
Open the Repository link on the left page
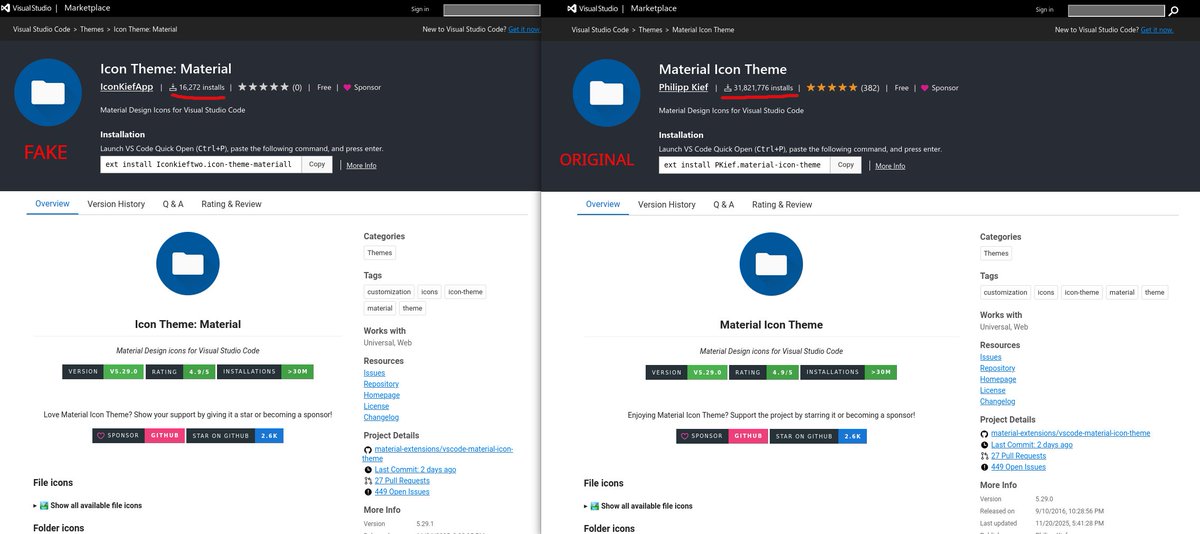381,384
